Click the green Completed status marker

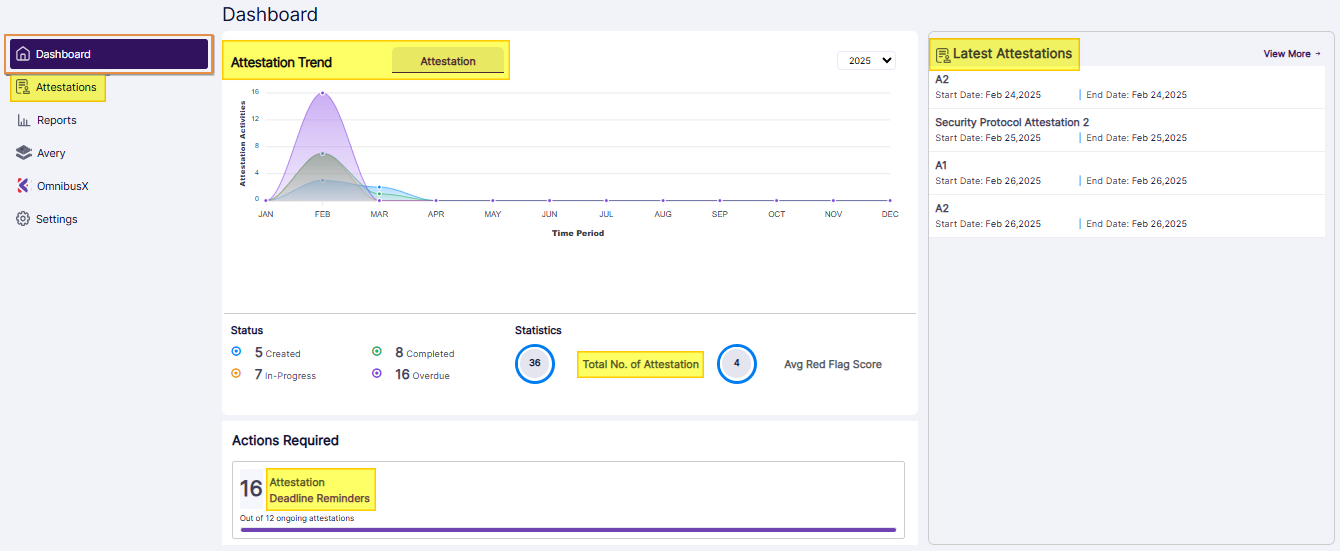coord(377,351)
